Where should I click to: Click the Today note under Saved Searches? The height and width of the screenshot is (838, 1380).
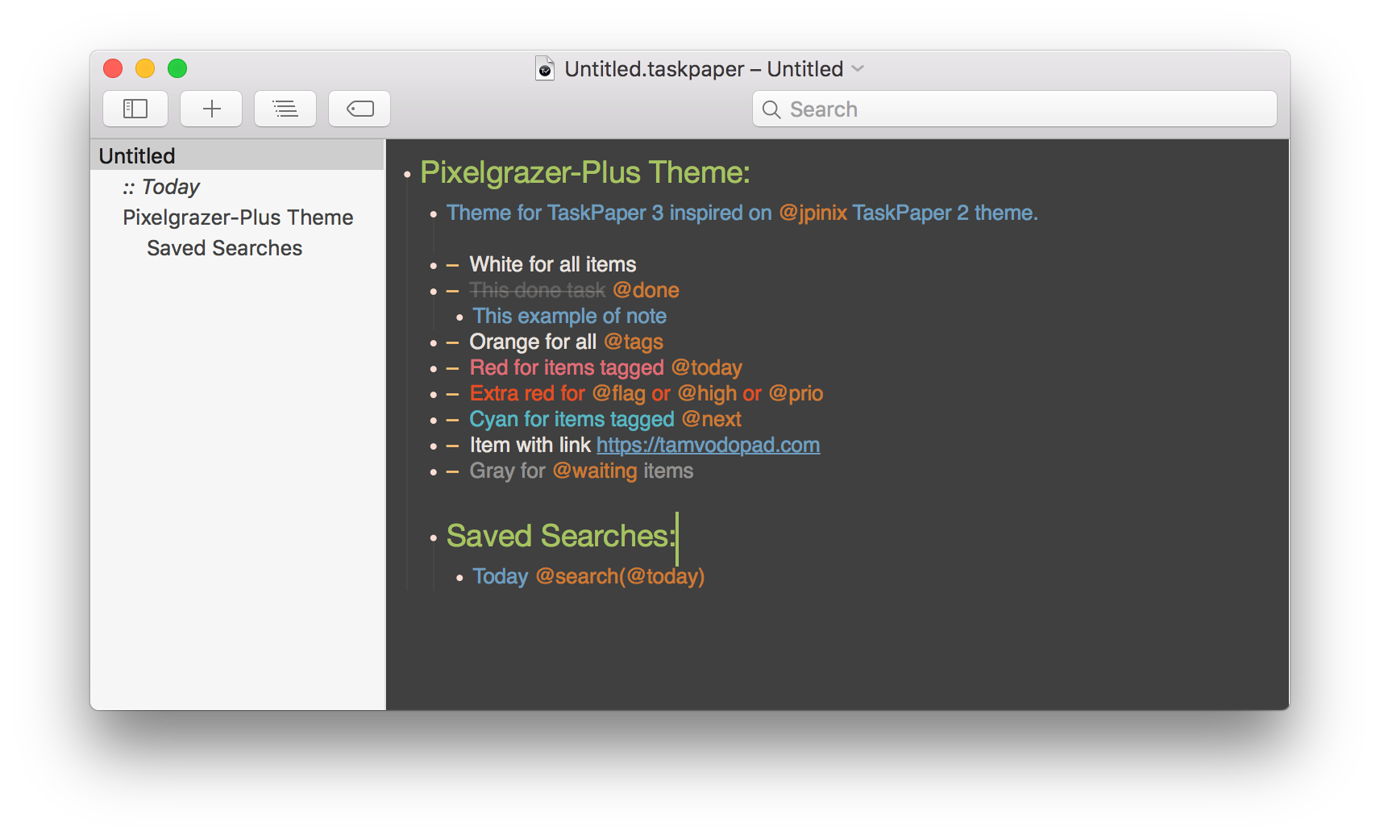(500, 577)
